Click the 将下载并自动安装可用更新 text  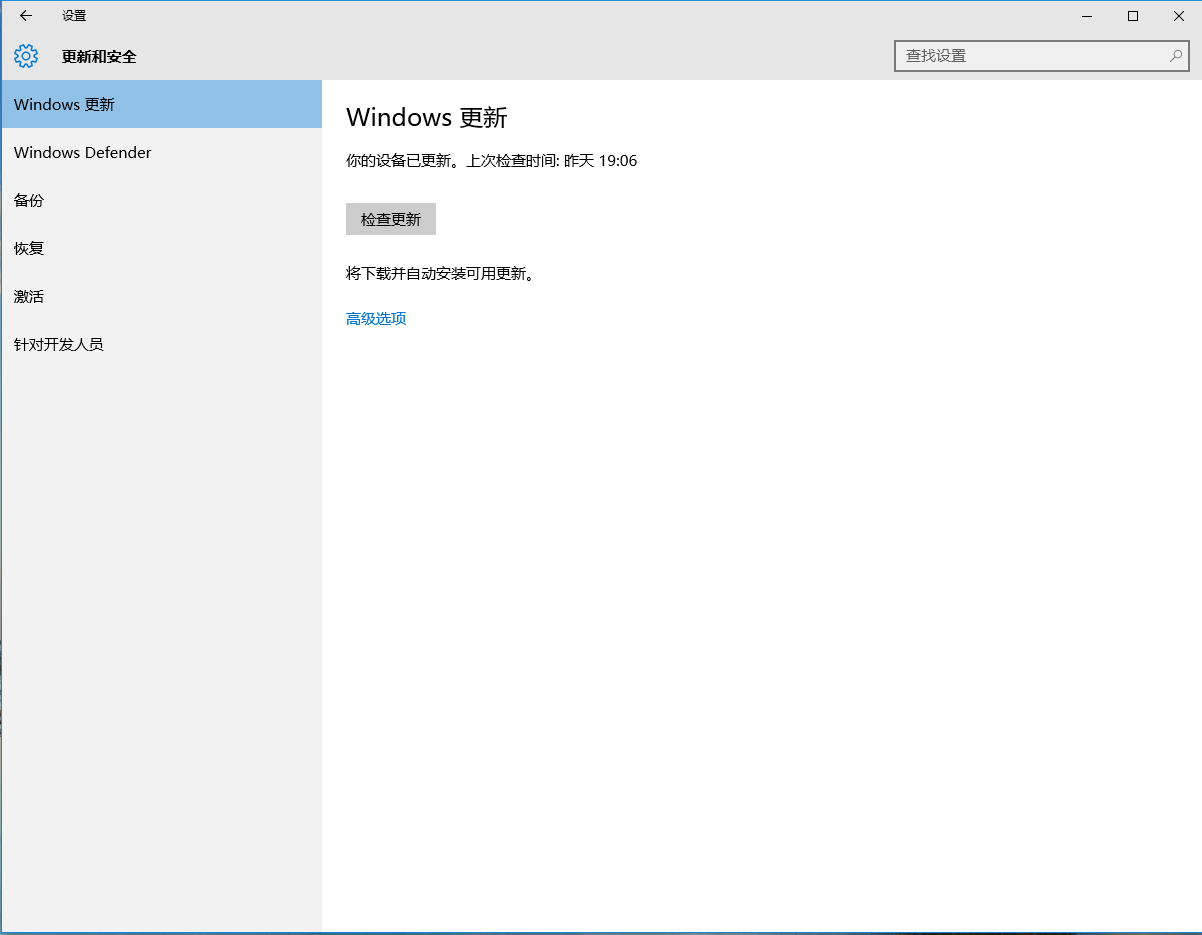[440, 273]
